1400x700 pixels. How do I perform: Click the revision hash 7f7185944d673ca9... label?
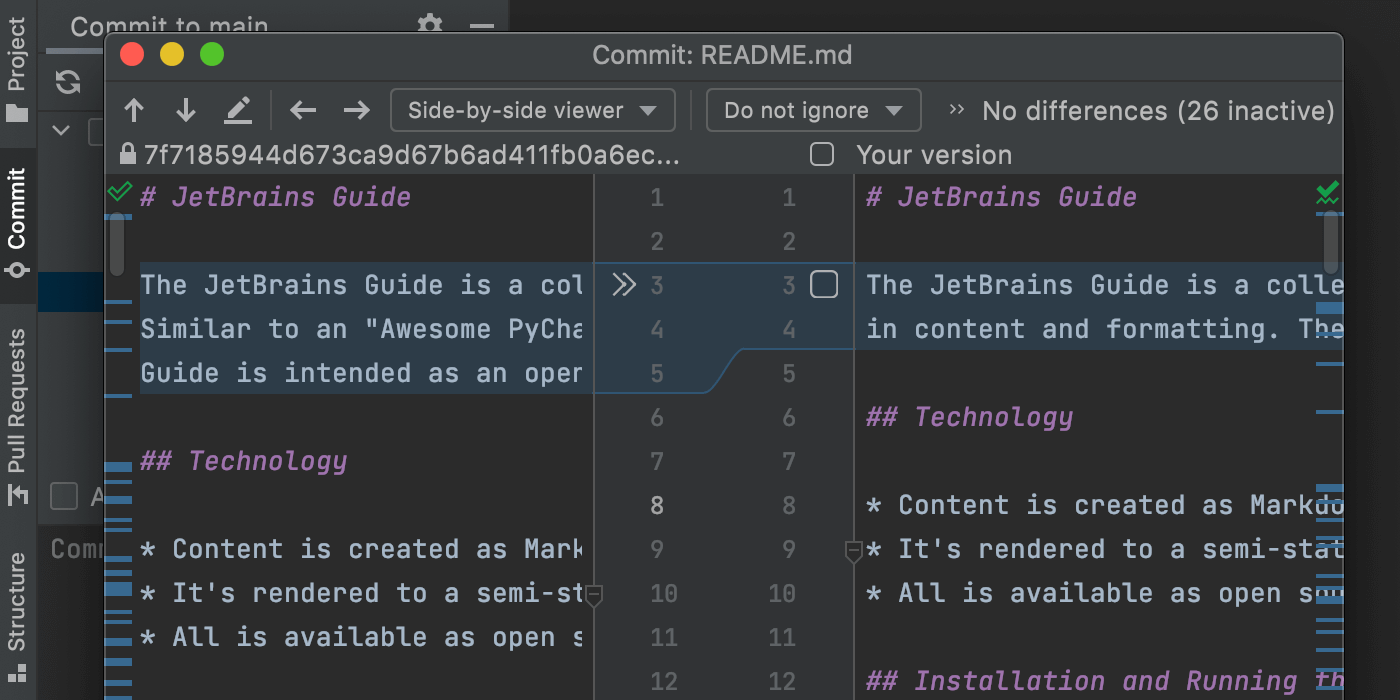pyautogui.click(x=412, y=155)
